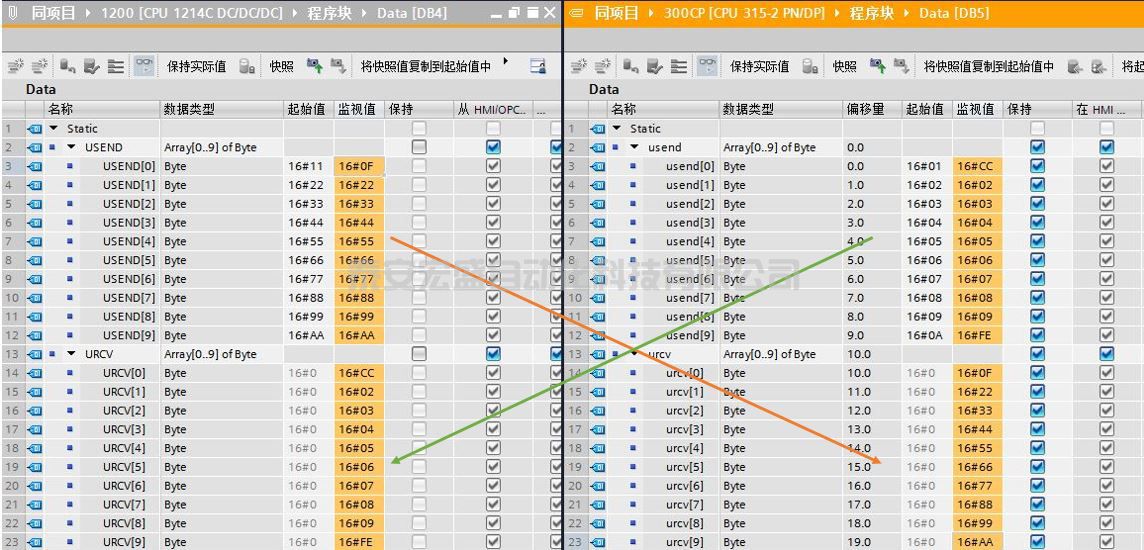1144x550 pixels.
Task: Collapse the USEND array in DB4
Action: pyautogui.click(x=71, y=147)
